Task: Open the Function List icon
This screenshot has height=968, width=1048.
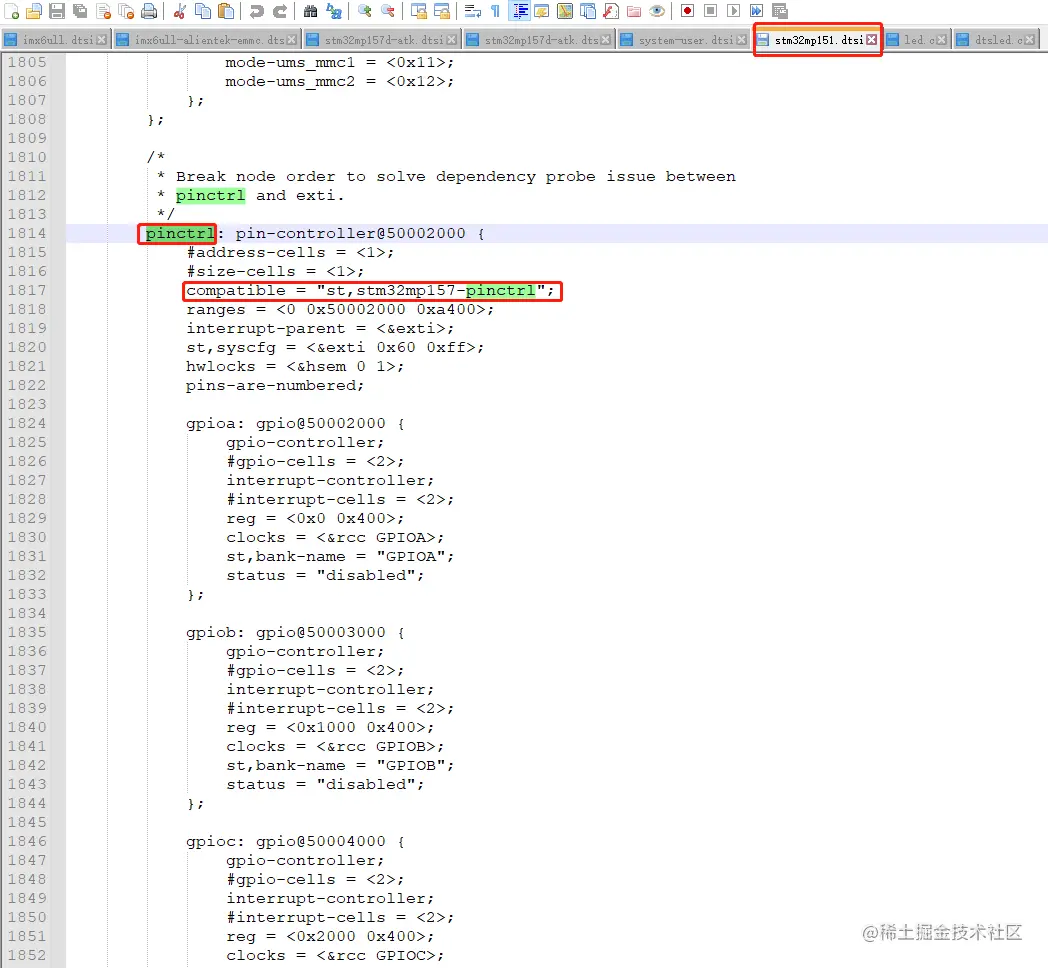Action: [x=611, y=11]
